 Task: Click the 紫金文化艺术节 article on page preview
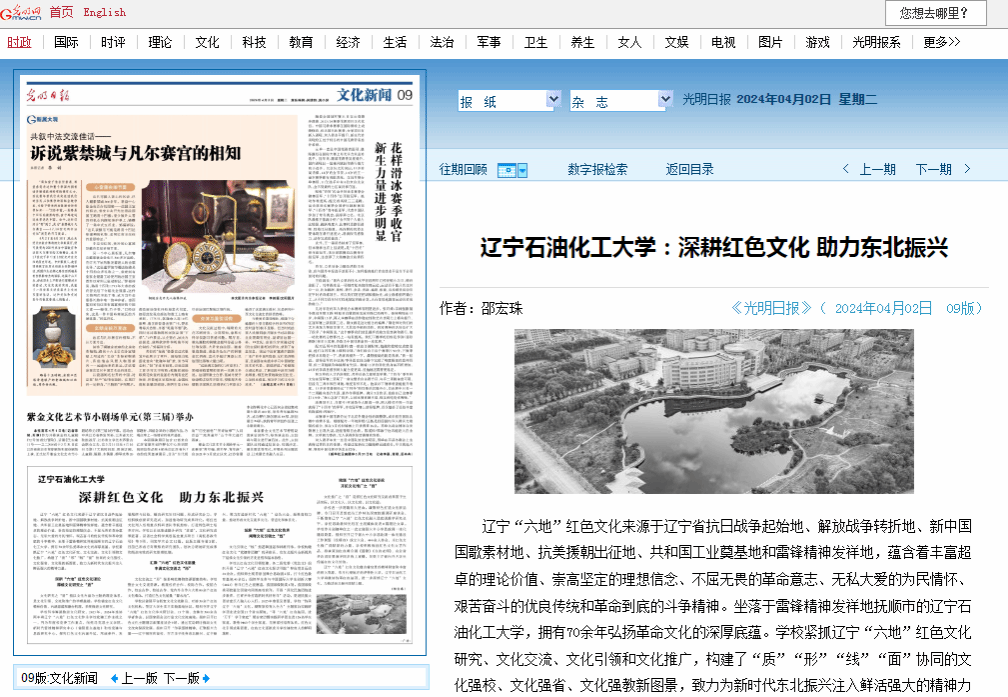click(110, 416)
